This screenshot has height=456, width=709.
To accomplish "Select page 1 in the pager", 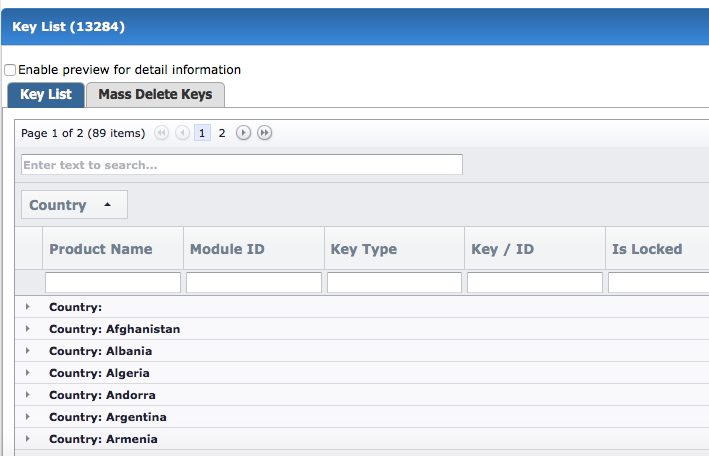I will (x=202, y=133).
